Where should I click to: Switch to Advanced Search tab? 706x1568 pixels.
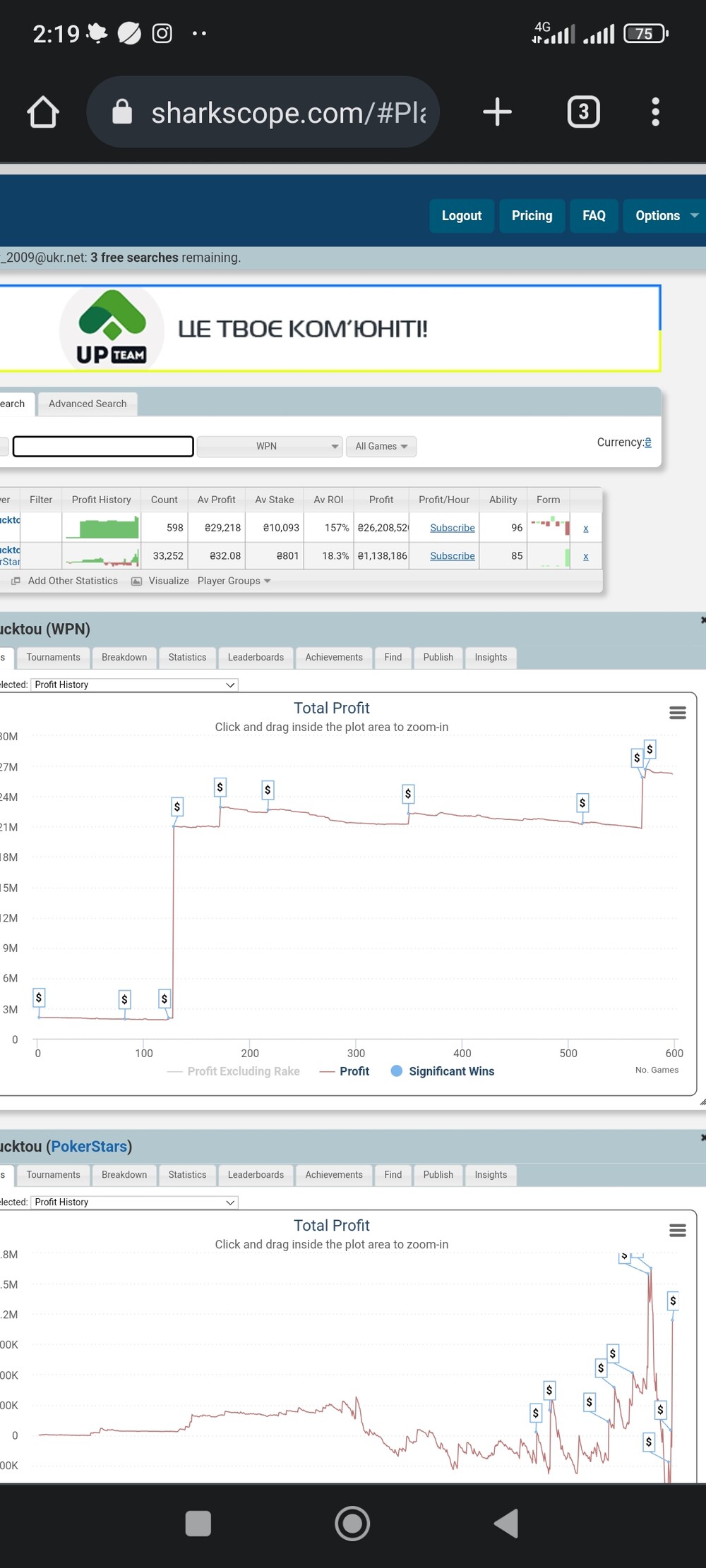88,404
